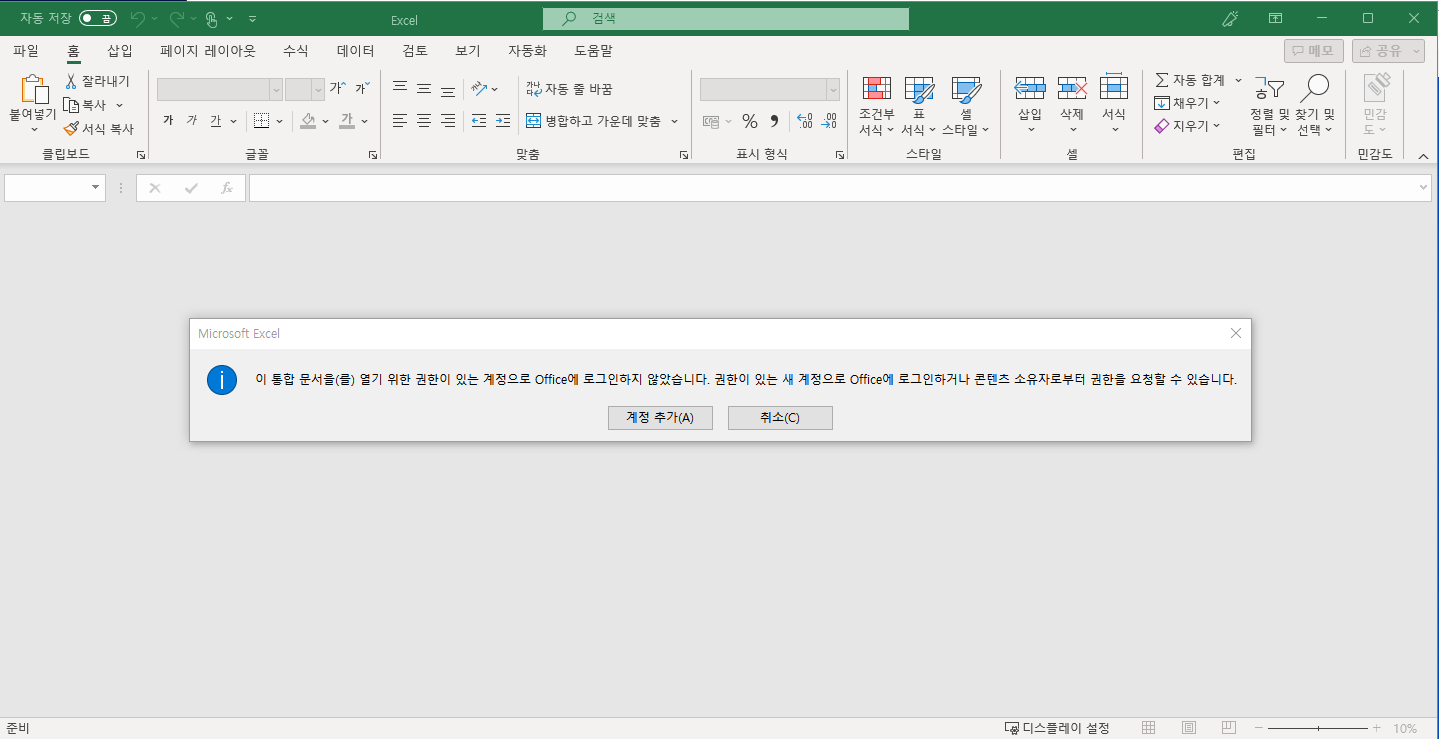Open the Help (도움말) tab
Image resolution: width=1439 pixels, height=739 pixels.
point(594,50)
